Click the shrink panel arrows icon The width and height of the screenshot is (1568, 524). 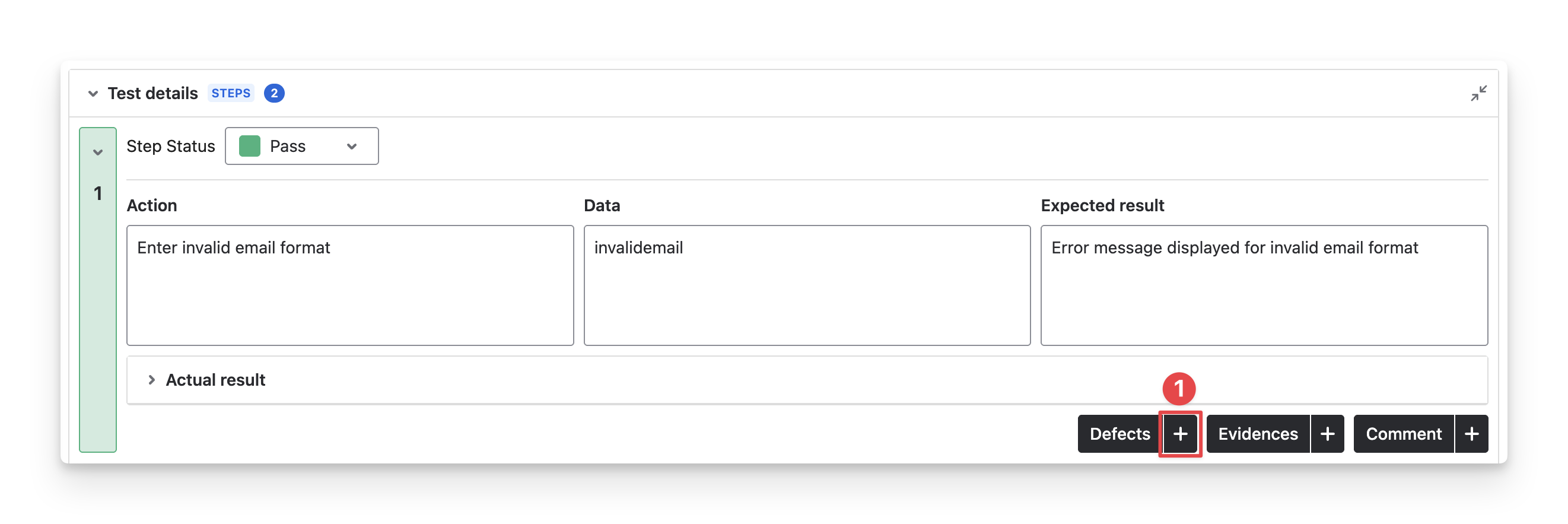pos(1478,93)
